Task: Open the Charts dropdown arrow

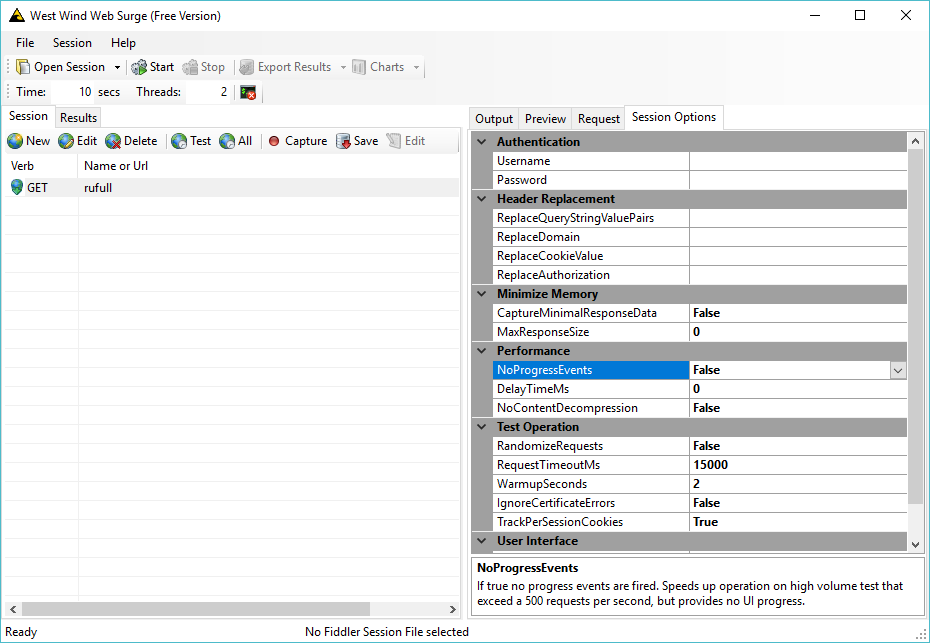Action: 416,67
